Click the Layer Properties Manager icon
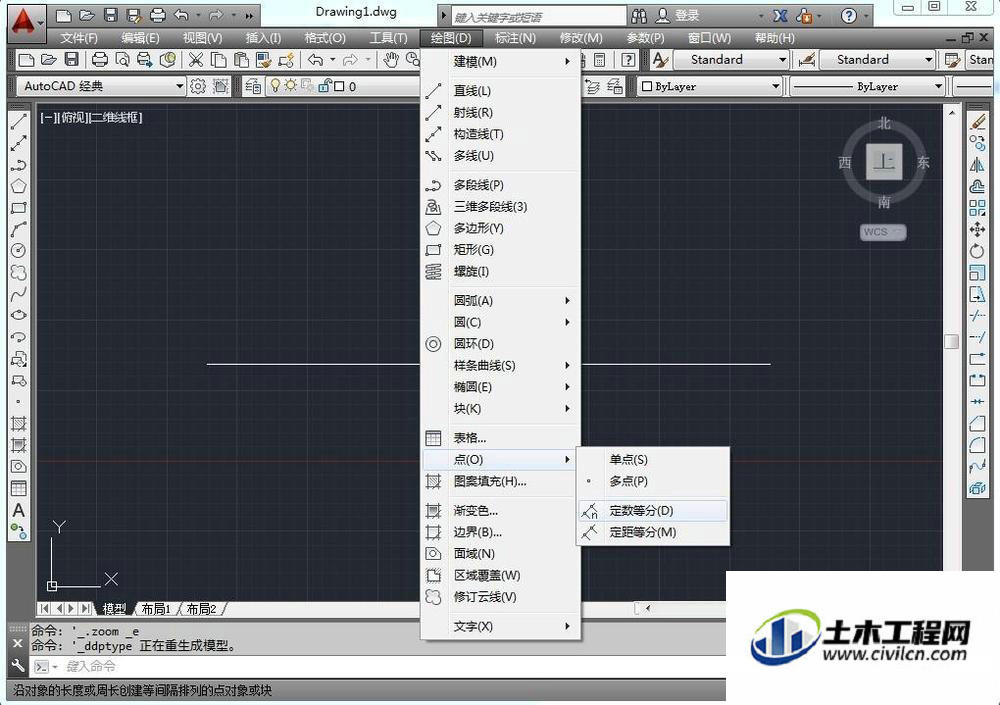The height and width of the screenshot is (705, 1000). point(253,85)
